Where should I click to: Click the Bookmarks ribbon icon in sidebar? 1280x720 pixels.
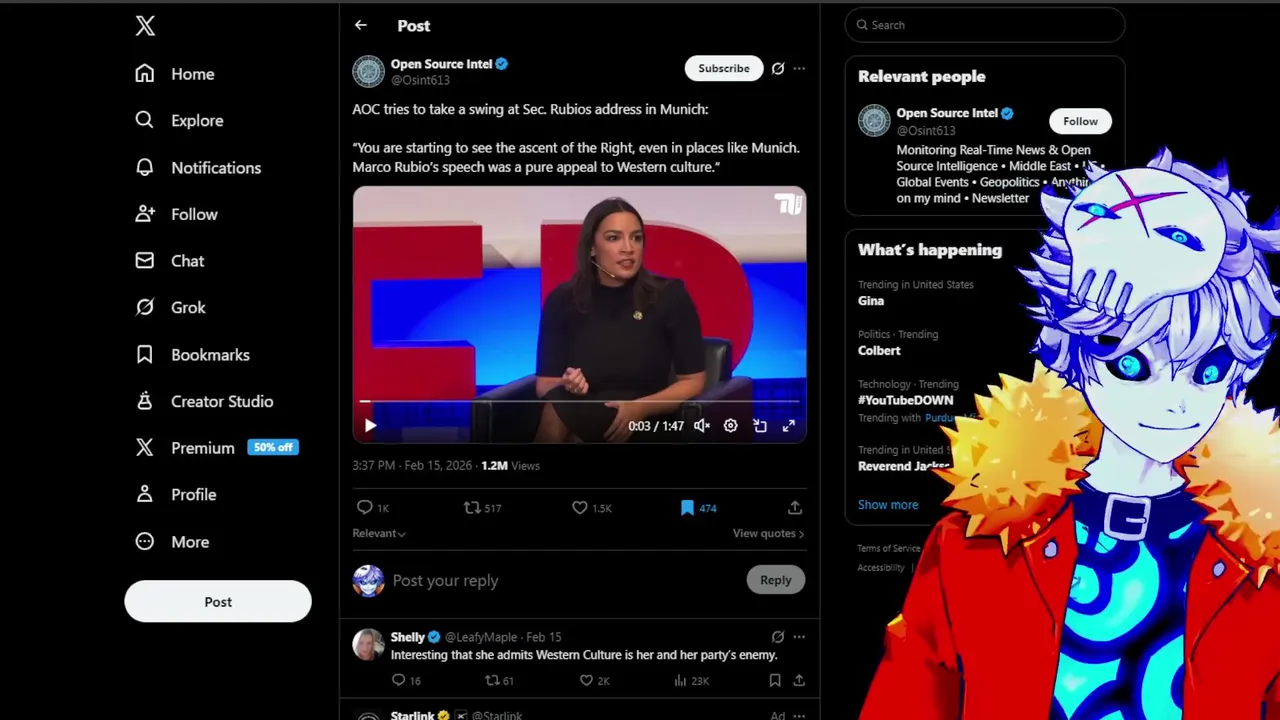click(x=145, y=354)
